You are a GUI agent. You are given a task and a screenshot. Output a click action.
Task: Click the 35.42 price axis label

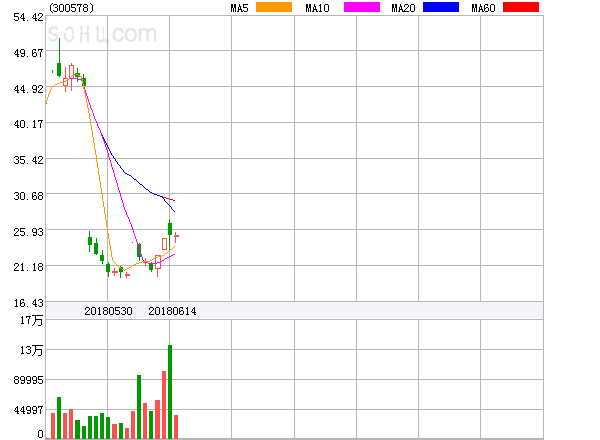28,160
